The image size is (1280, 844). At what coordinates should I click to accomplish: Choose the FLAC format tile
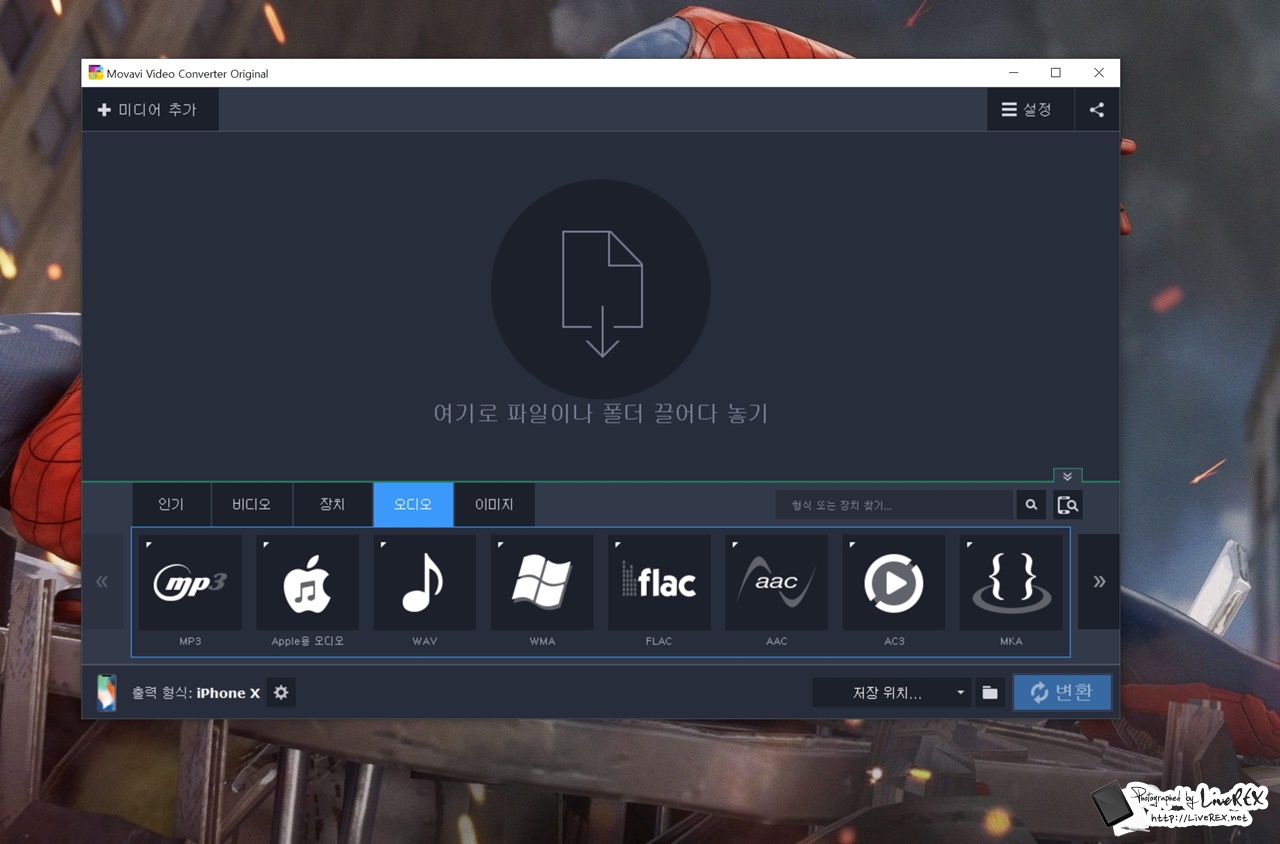tap(659, 582)
